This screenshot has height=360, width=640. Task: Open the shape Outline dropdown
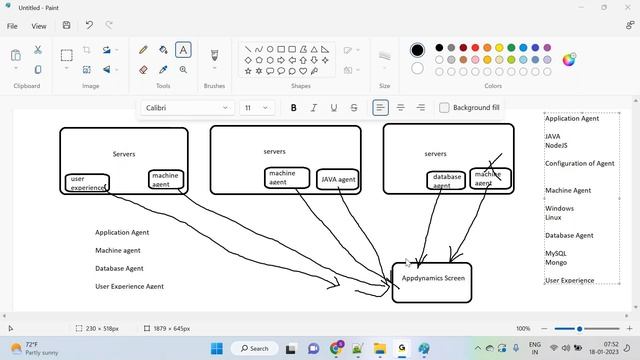352,50
